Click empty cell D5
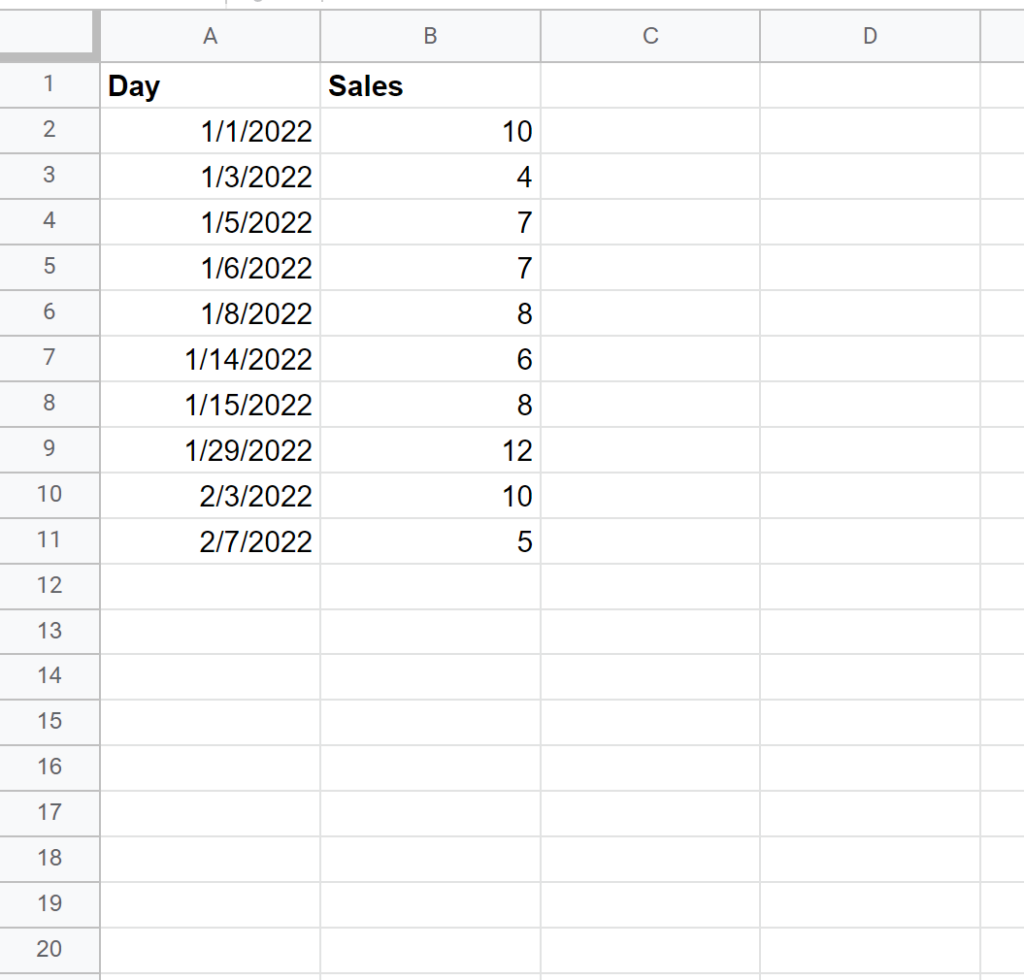Image resolution: width=1024 pixels, height=980 pixels. pyautogui.click(x=871, y=268)
